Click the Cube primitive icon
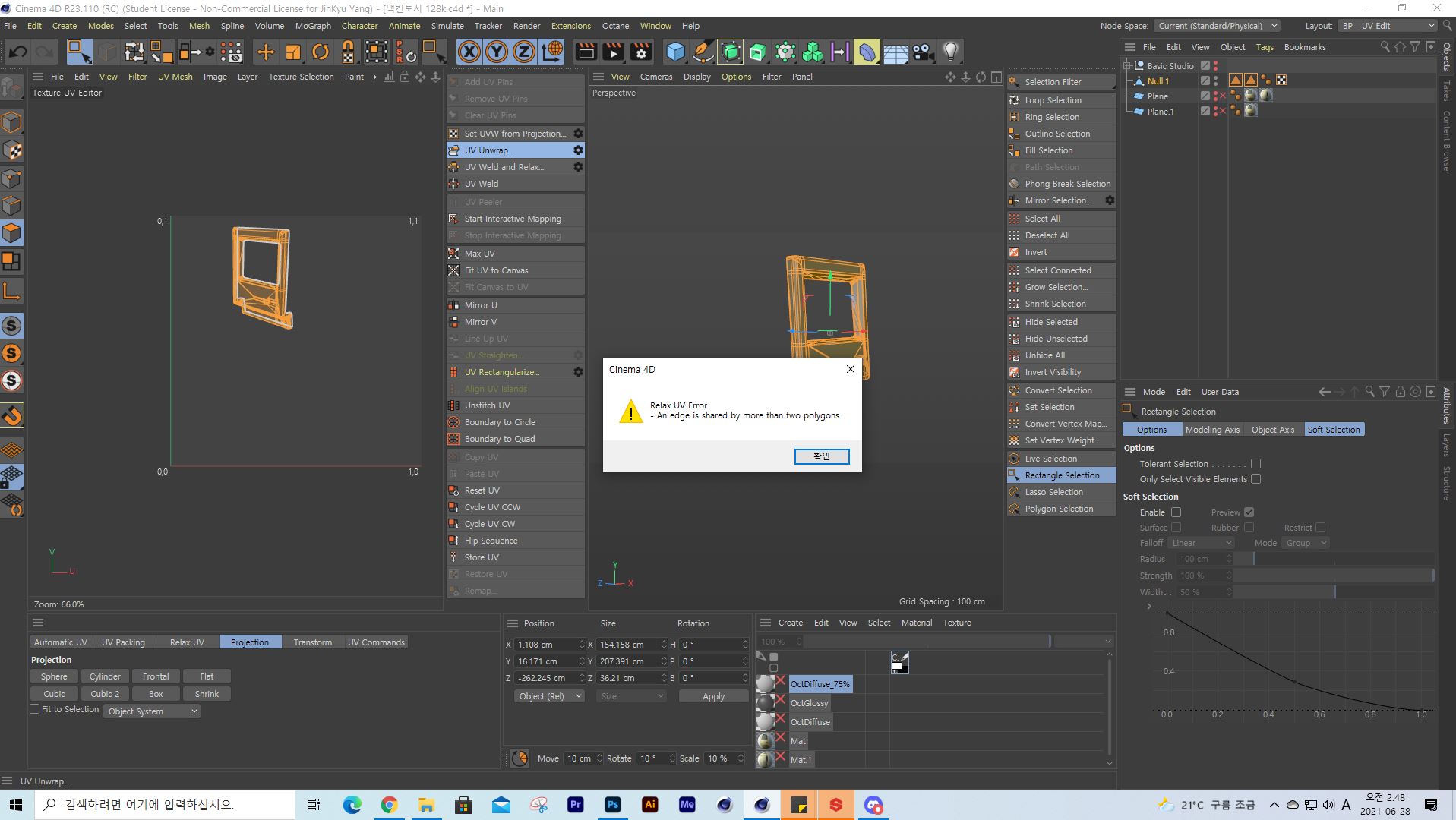The height and width of the screenshot is (820, 1456). pyautogui.click(x=675, y=52)
